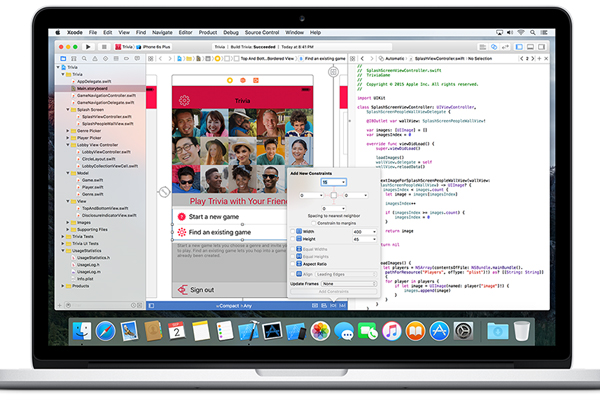The width and height of the screenshot is (600, 400).
Task: Click the Align constraints icon in canvas bar
Action: [324, 305]
